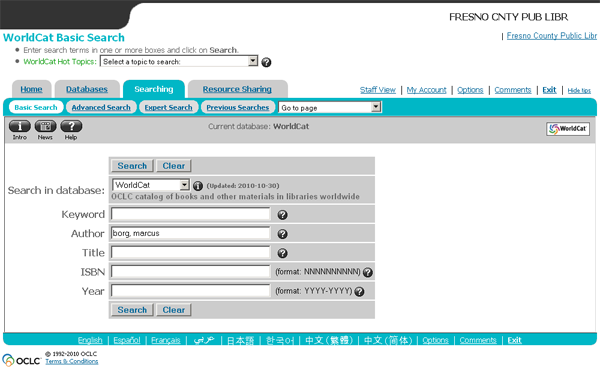The image size is (600, 383).
Task: Open help icon for Keyword field
Action: (x=282, y=215)
